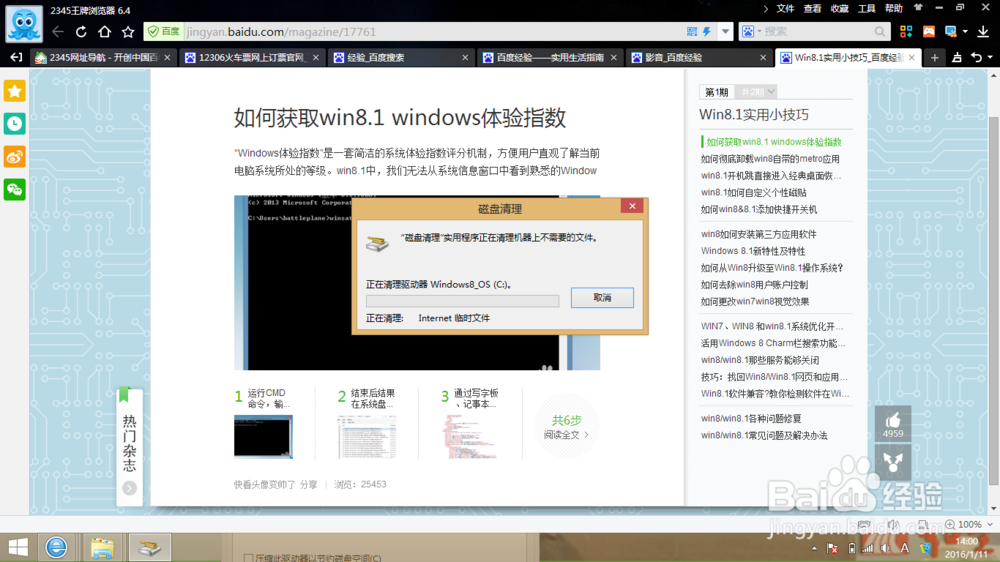Open the skin shirt icon
Image resolution: width=1000 pixels, height=562 pixels.
[918, 8]
